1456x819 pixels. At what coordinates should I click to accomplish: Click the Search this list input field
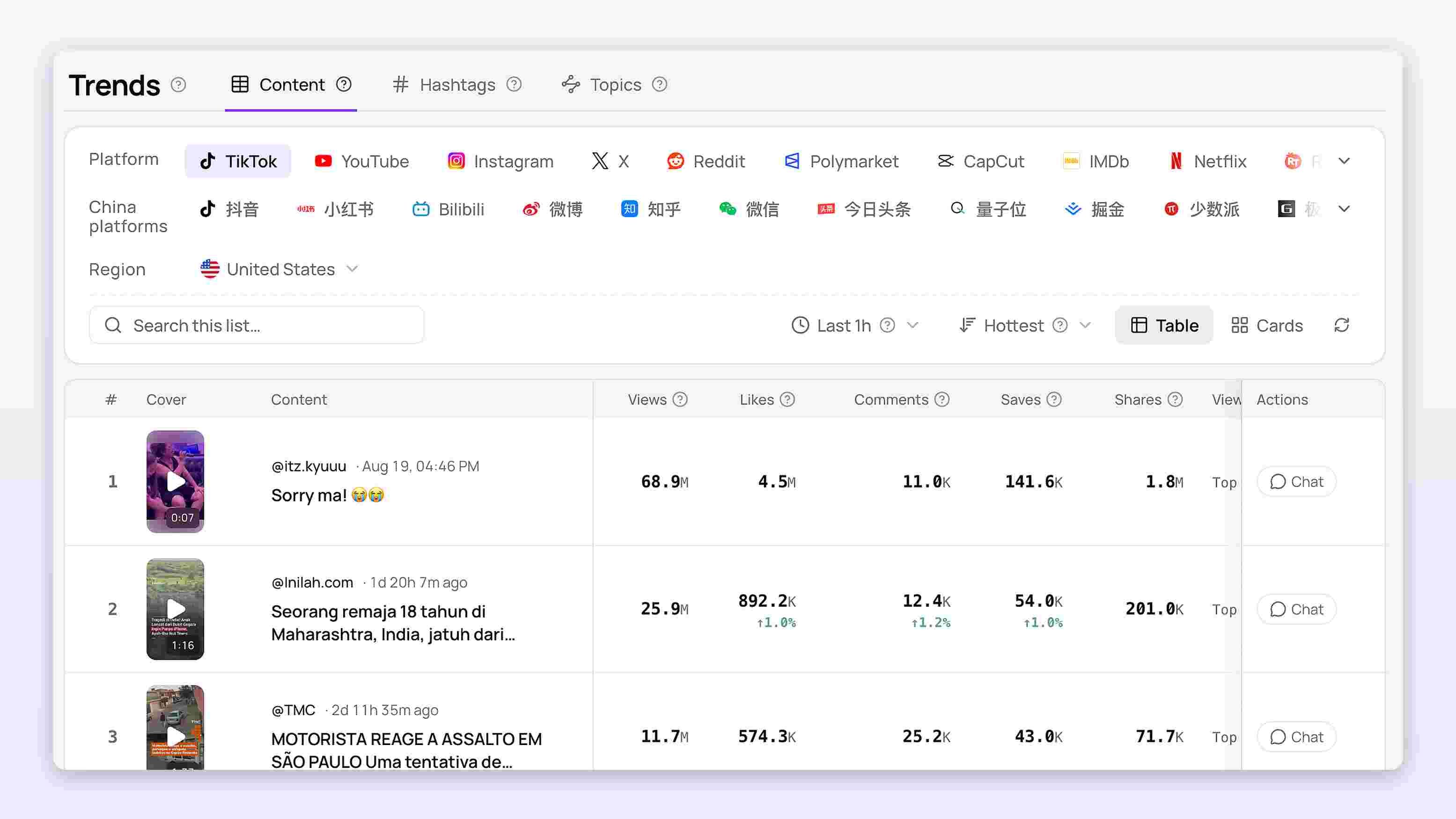point(257,325)
